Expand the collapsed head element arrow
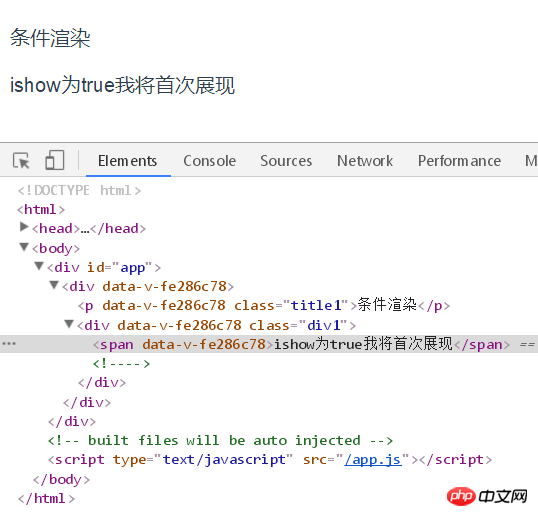This screenshot has width=538, height=516. click(x=24, y=227)
